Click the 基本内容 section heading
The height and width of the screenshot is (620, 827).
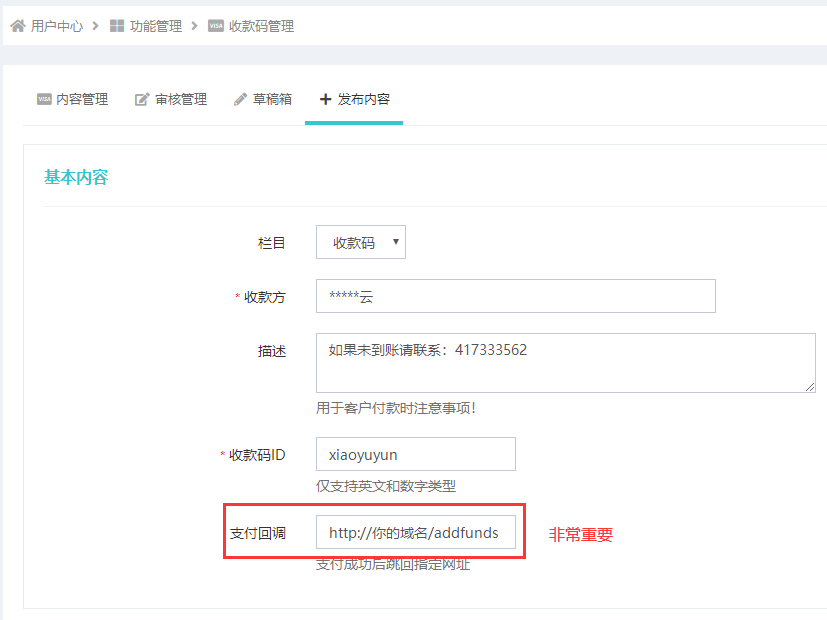tap(76, 177)
